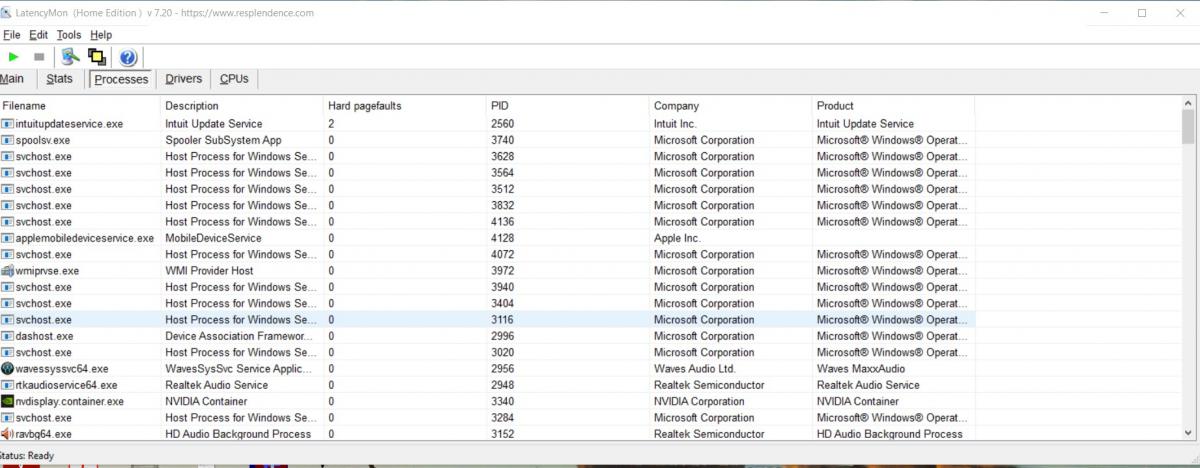The image size is (1200, 468).
Task: Sort by the Product column header
Action: click(x=894, y=105)
